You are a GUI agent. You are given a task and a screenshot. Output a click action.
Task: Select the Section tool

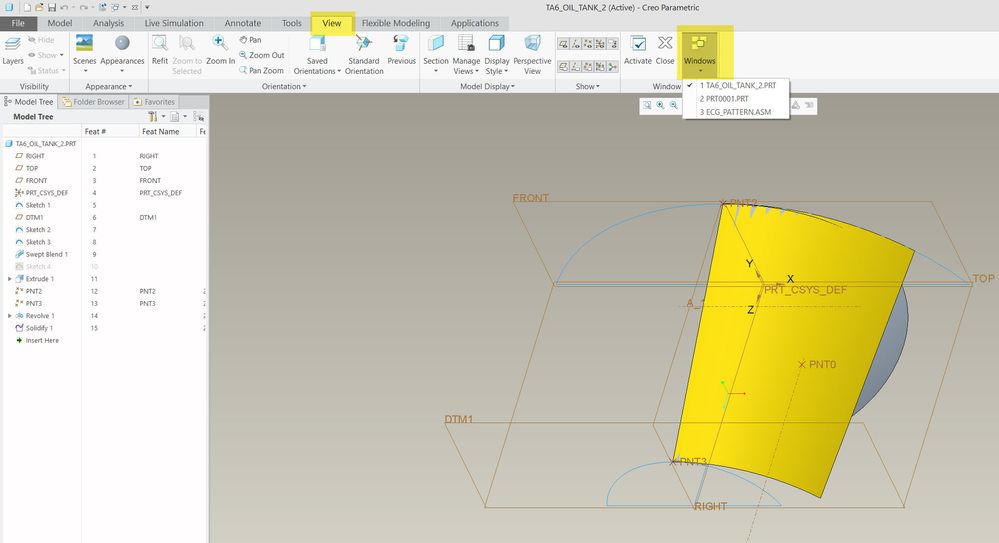pos(436,44)
